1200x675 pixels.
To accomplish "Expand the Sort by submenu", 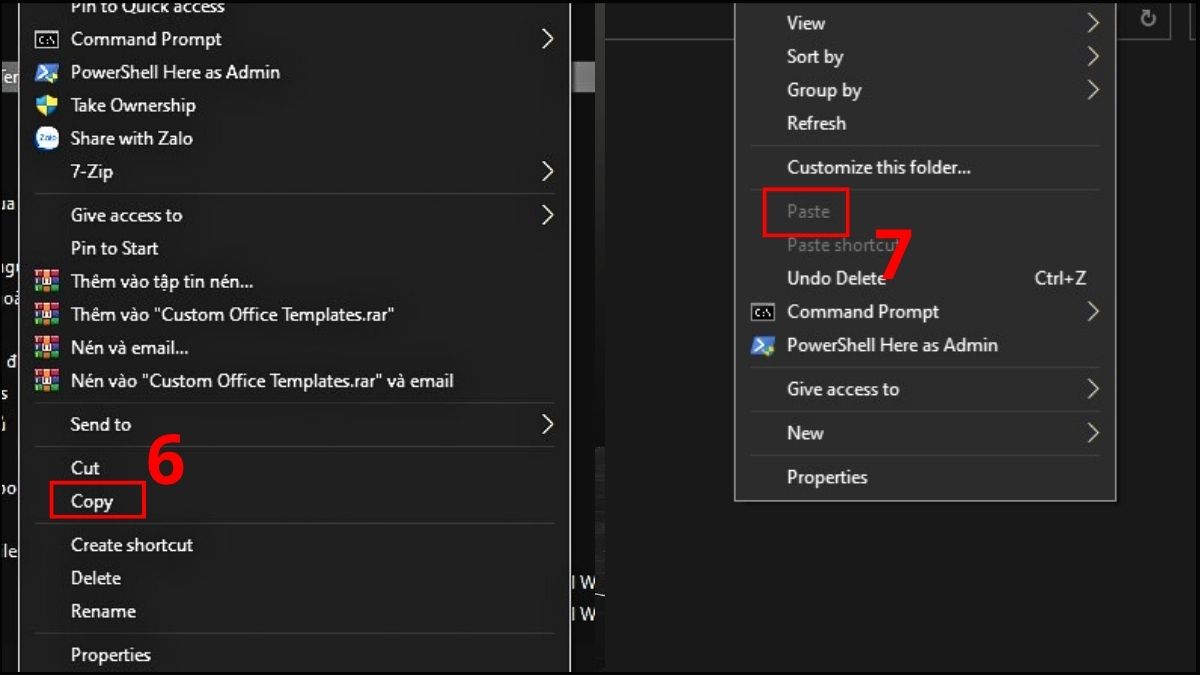I will [1093, 57].
